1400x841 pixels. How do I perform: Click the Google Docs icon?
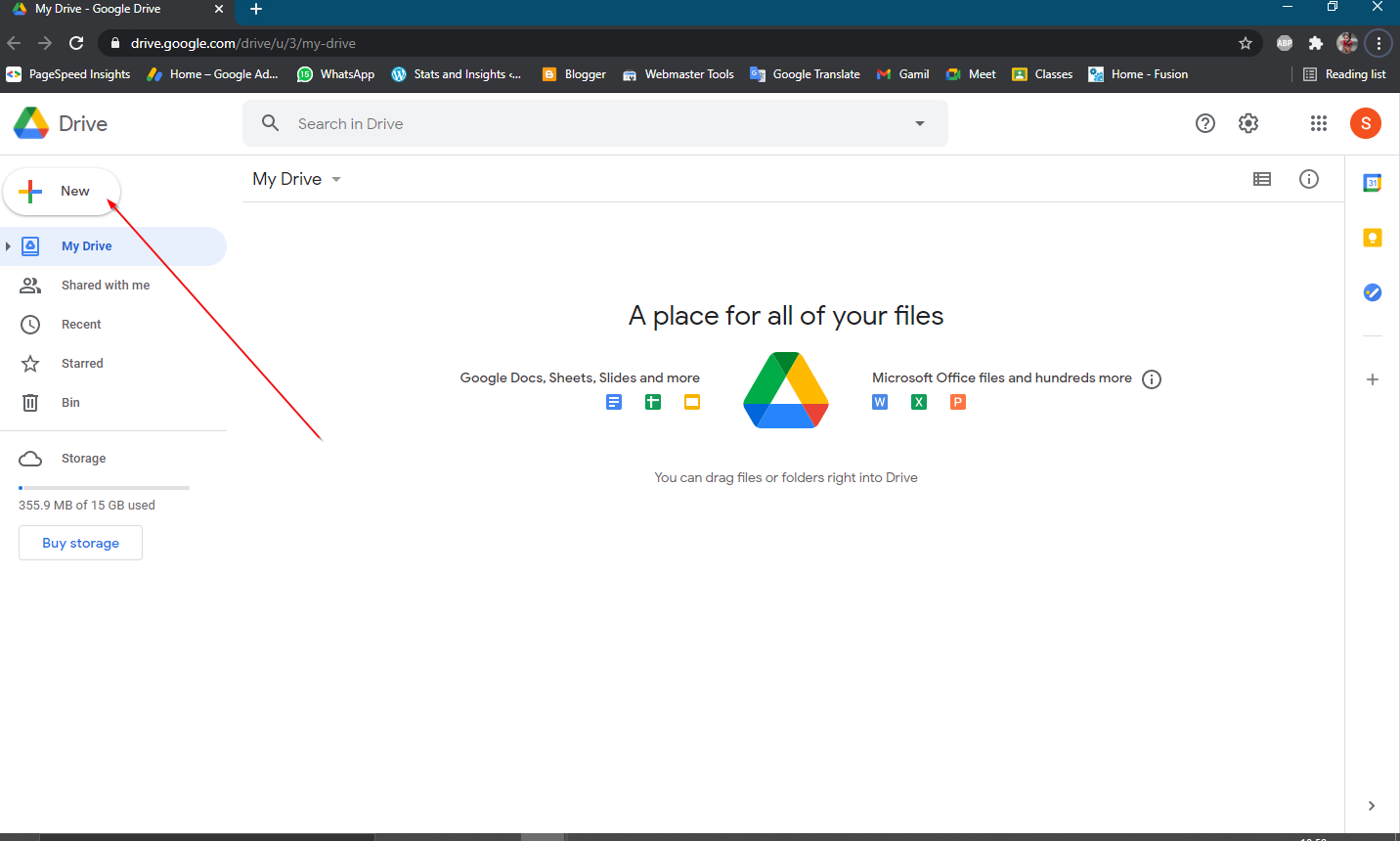(614, 402)
